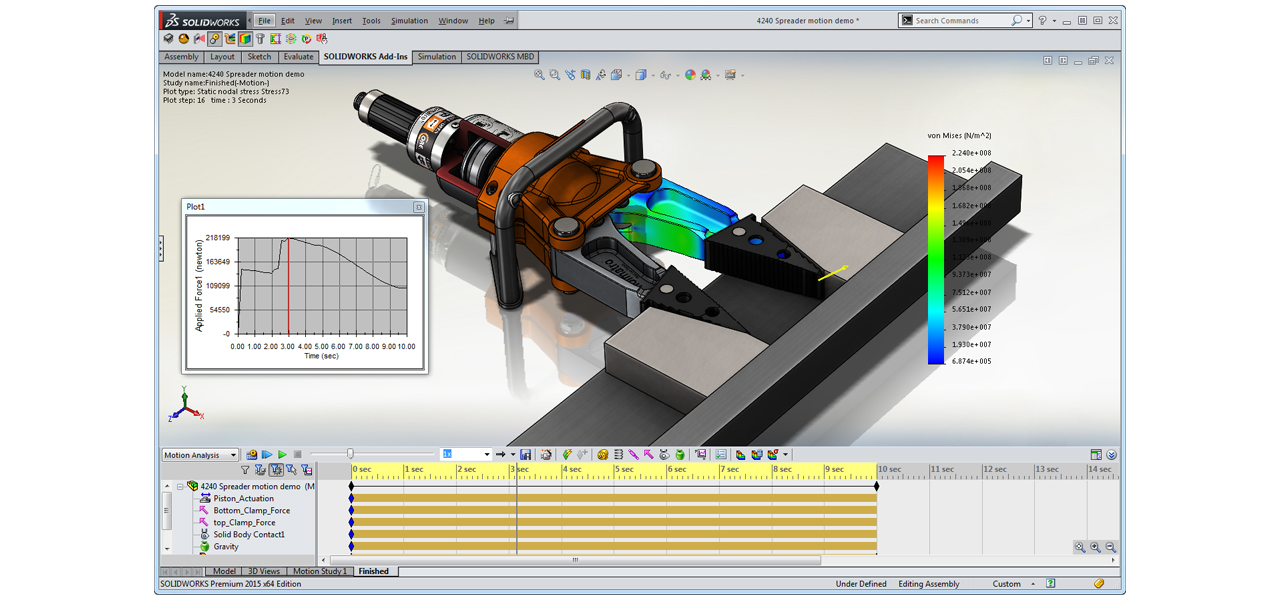Image resolution: width=1280 pixels, height=600 pixels.
Task: Select Piston_Actuation in the motion tree
Action: click(x=243, y=498)
